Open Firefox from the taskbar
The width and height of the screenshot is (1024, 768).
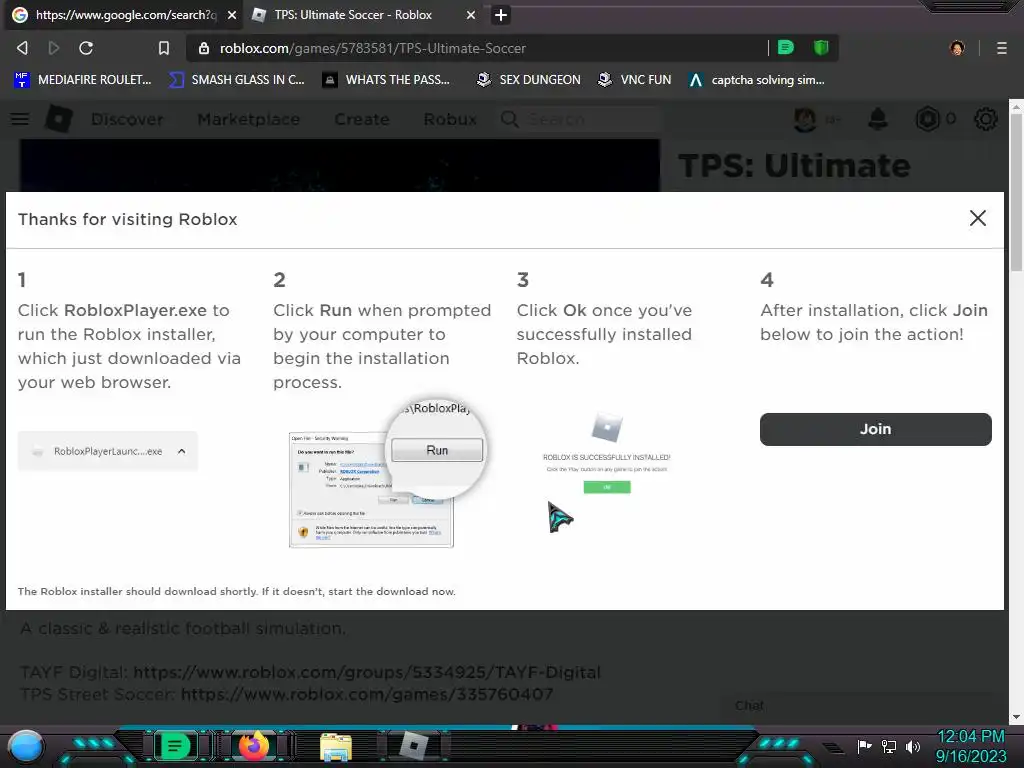[x=254, y=745]
